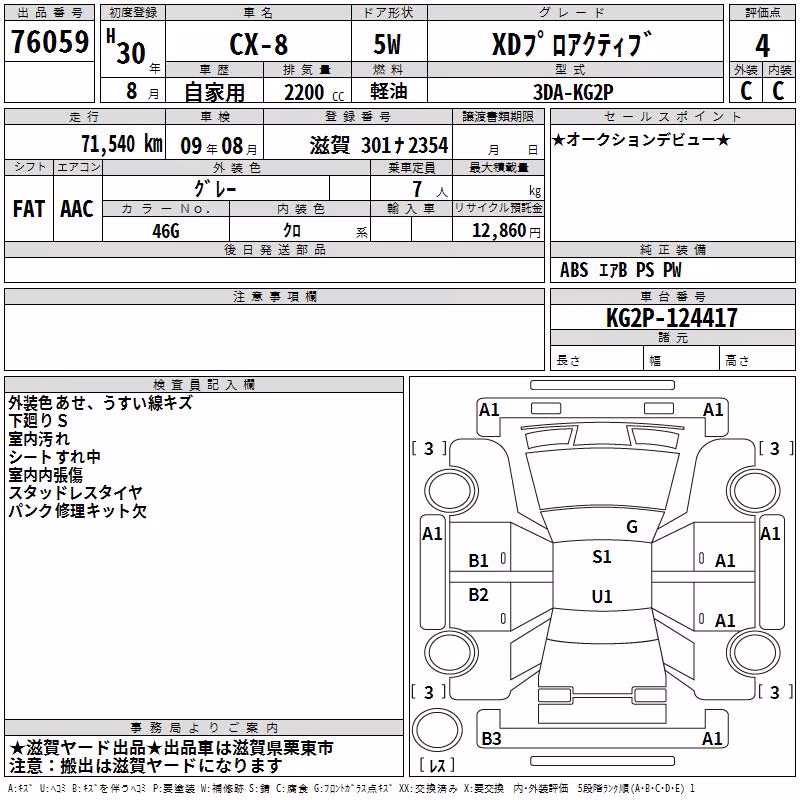Click the 幅 width field
800x800 pixels.
(682, 360)
